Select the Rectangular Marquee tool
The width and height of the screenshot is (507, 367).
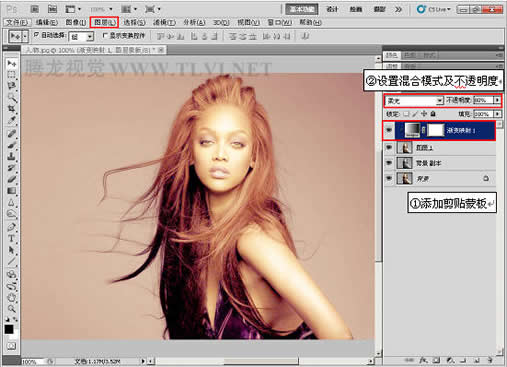point(12,74)
